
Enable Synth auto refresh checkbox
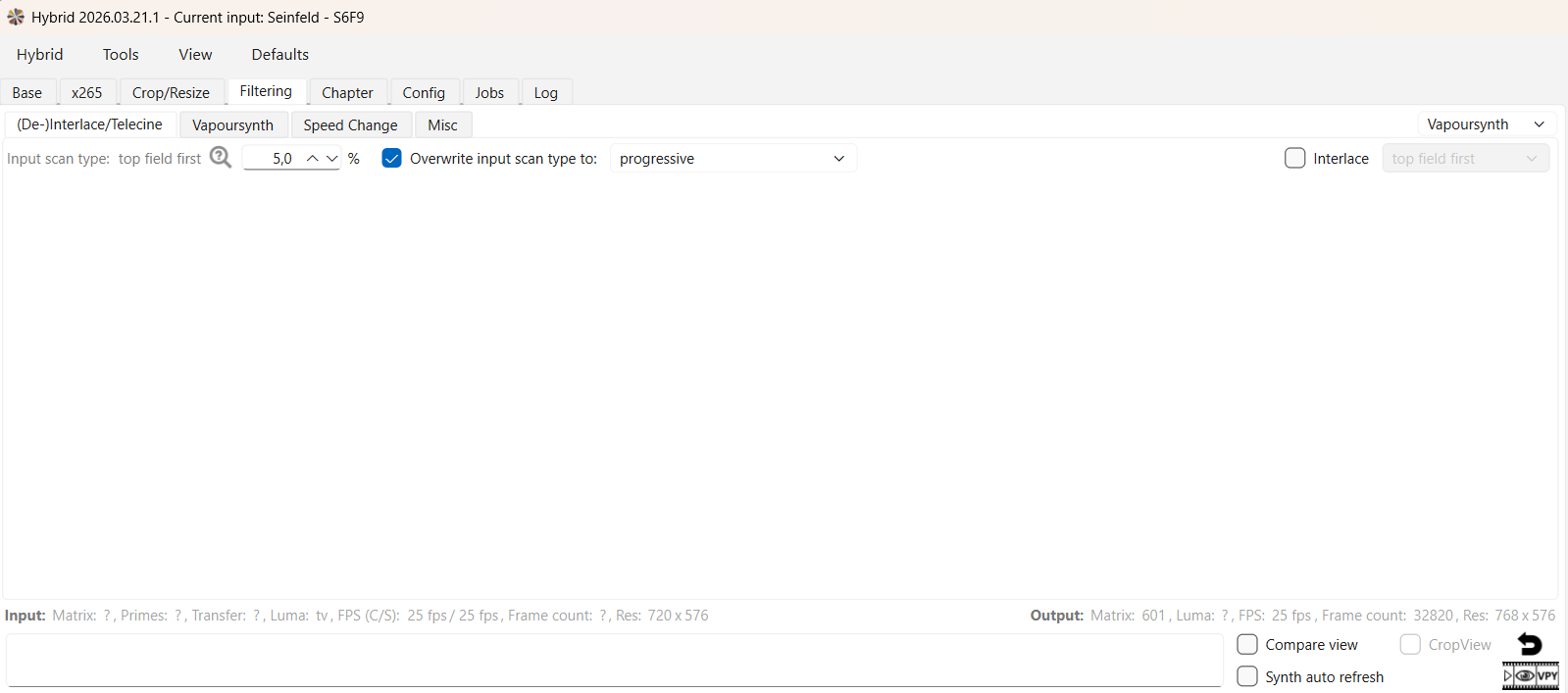tap(1247, 676)
